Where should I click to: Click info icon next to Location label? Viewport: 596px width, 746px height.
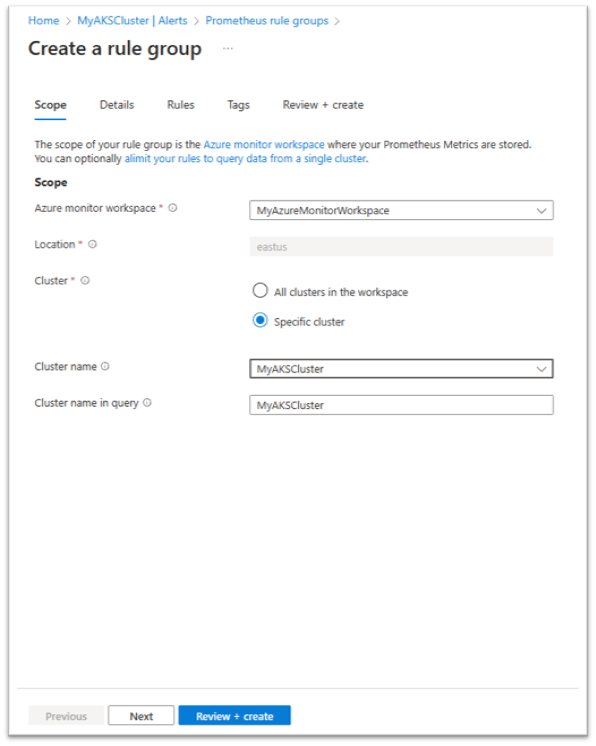coord(92,244)
